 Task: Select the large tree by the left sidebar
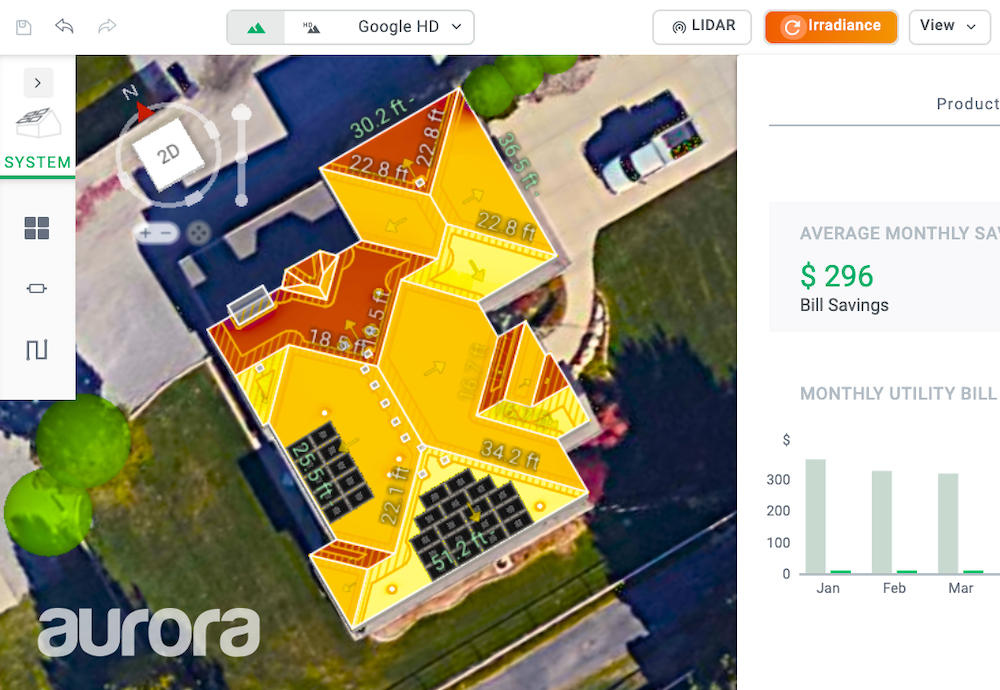84,440
